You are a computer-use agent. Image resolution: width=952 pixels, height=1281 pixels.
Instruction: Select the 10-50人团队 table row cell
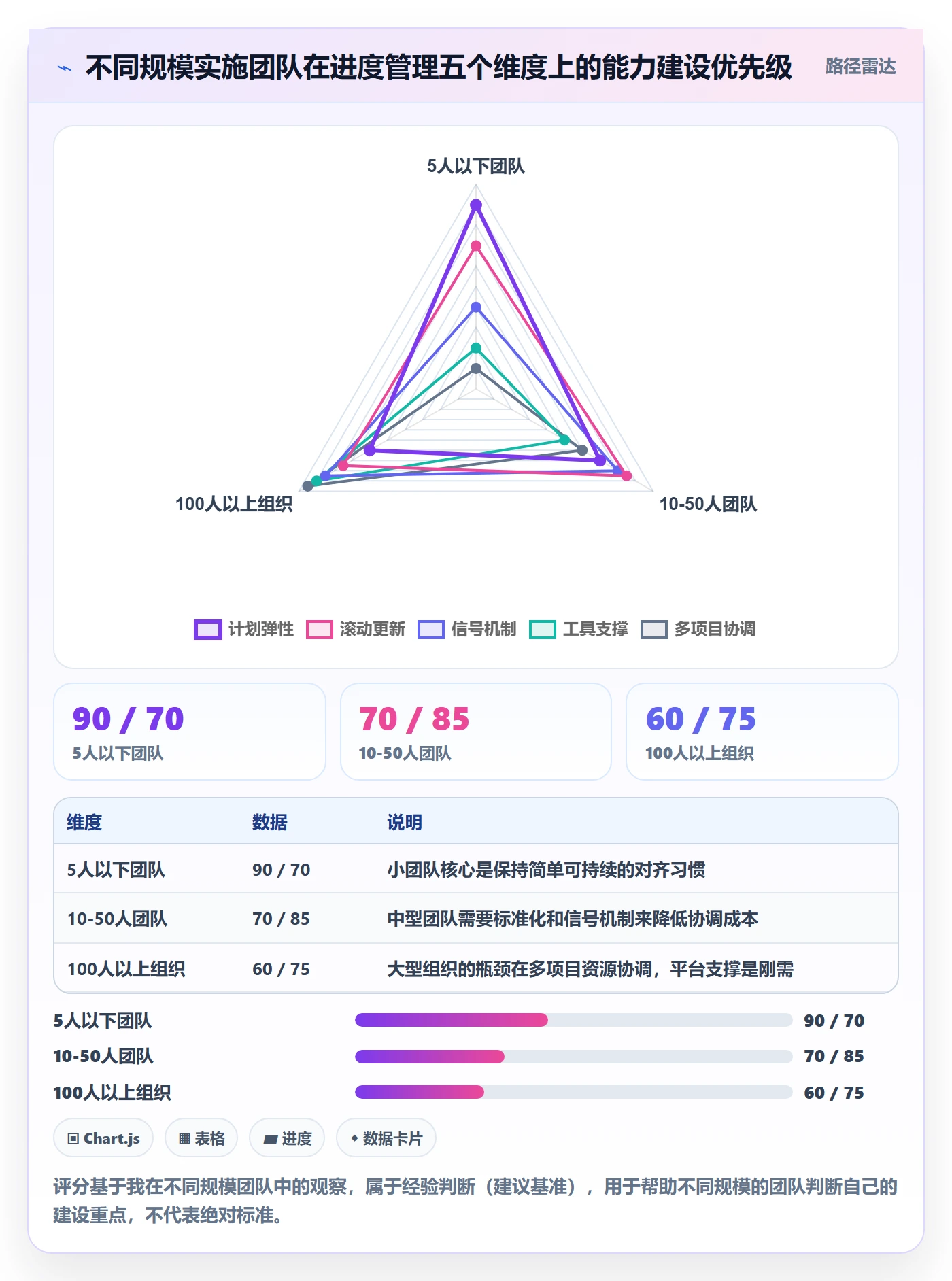(x=117, y=919)
